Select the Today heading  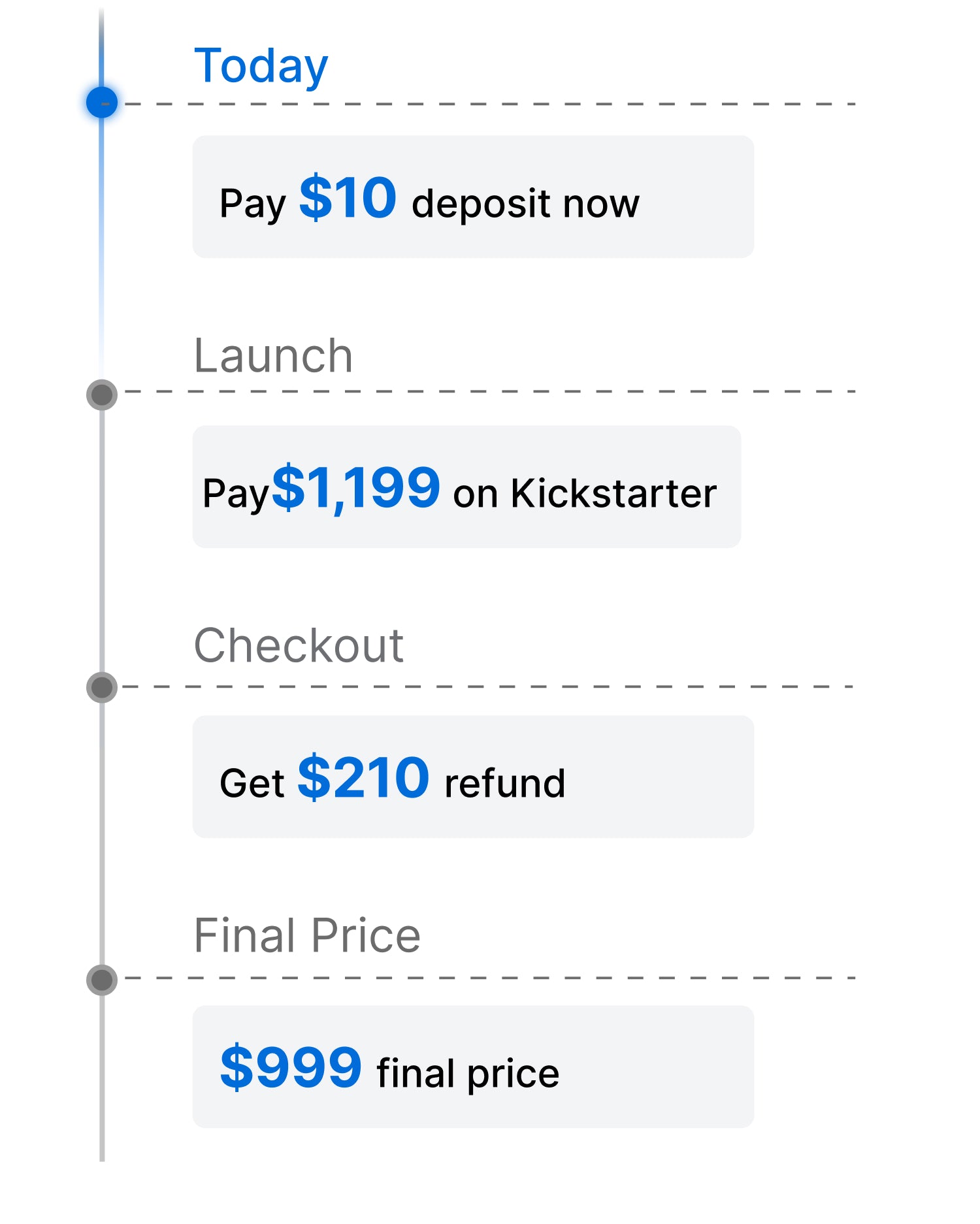pyautogui.click(x=261, y=67)
